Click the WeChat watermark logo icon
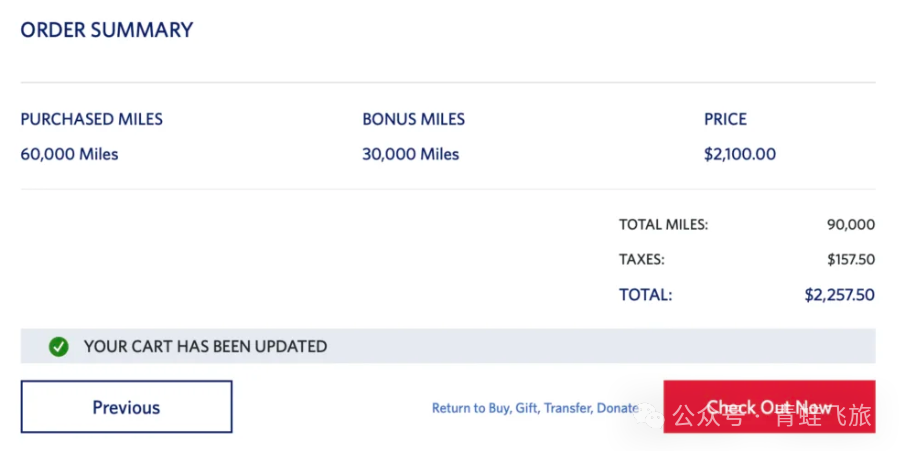 click(x=654, y=413)
